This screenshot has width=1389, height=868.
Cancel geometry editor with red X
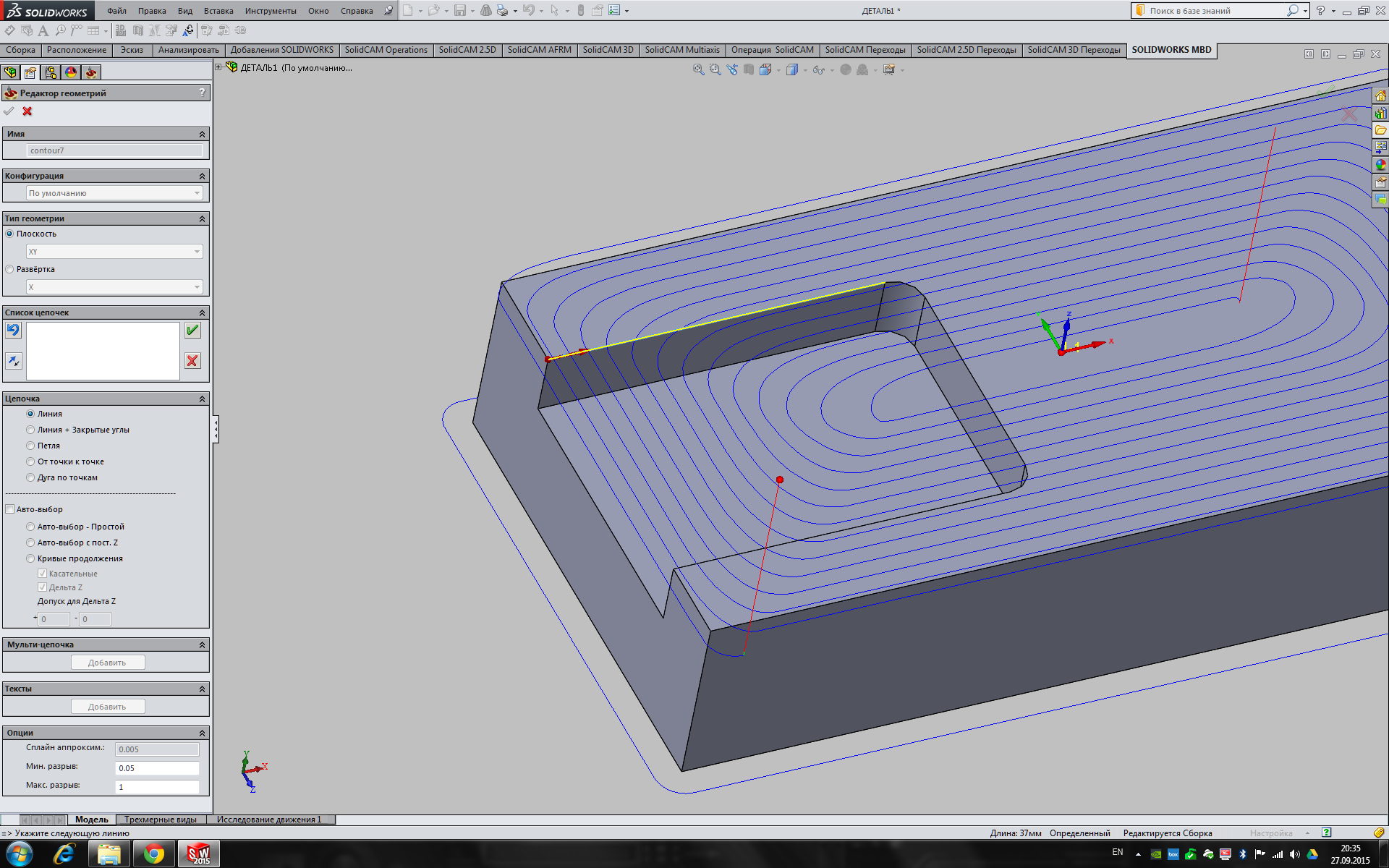pyautogui.click(x=27, y=111)
